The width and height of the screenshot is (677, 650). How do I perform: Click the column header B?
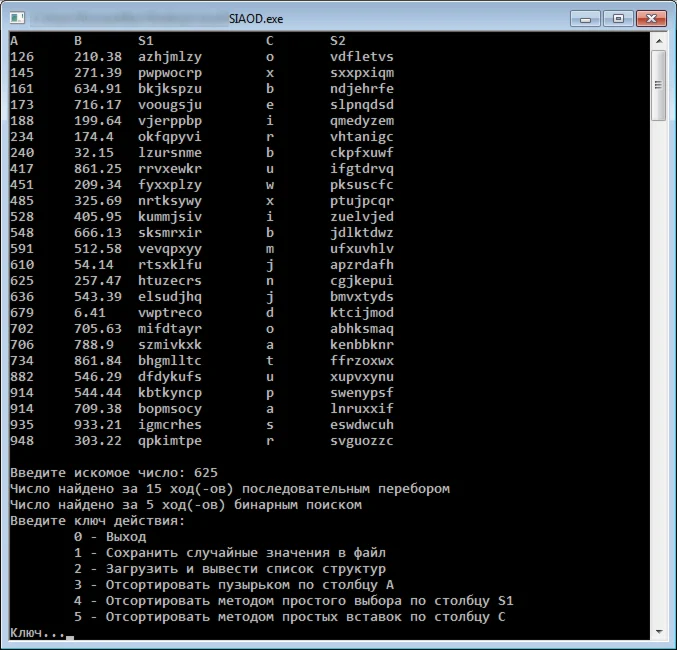[x=78, y=41]
